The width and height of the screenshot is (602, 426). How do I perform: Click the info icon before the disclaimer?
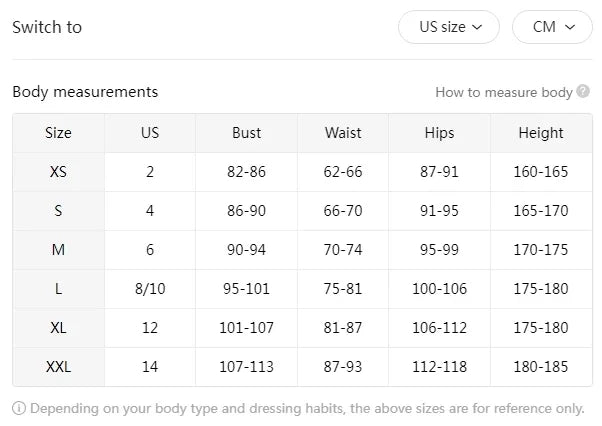(x=19, y=408)
